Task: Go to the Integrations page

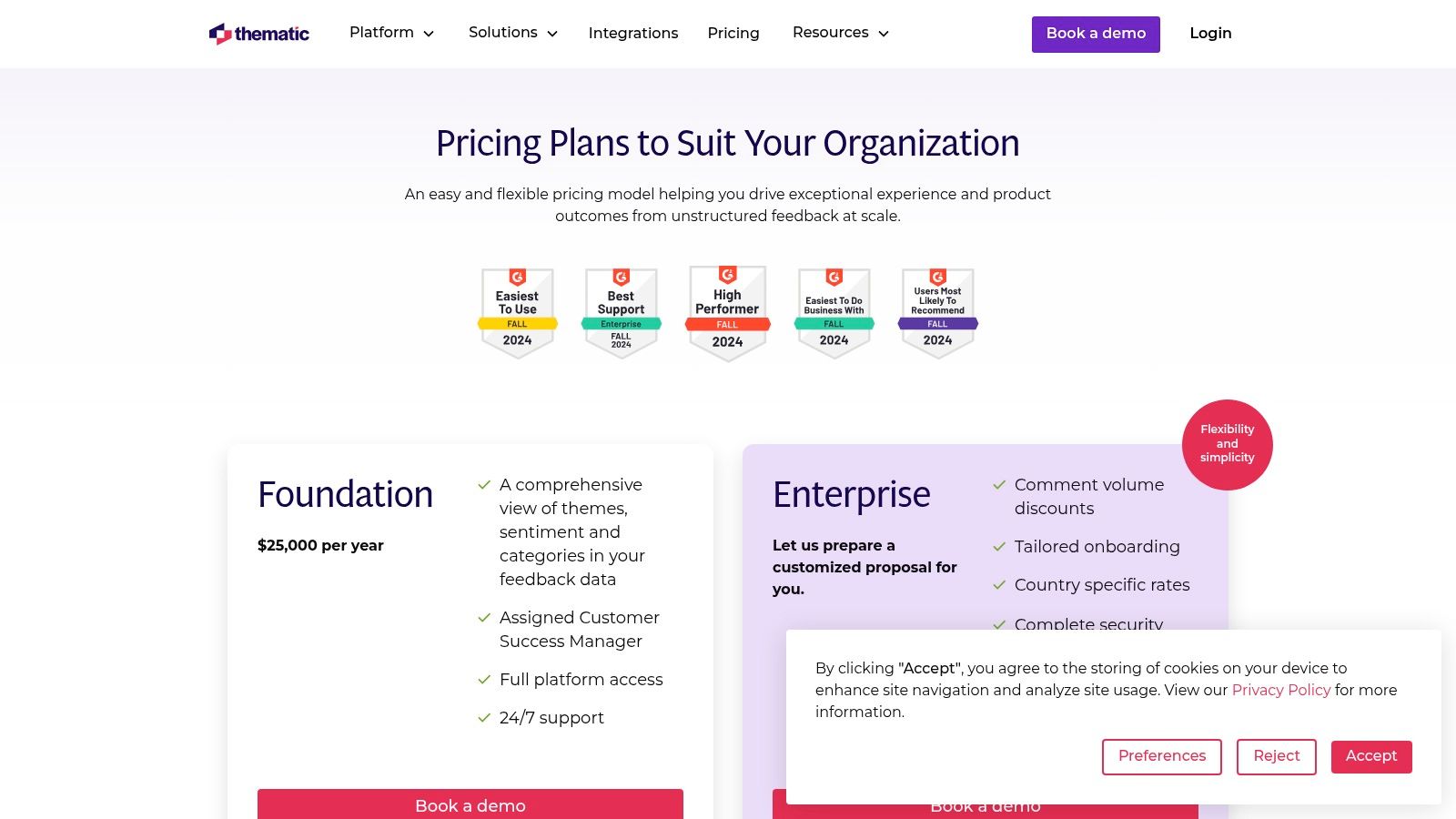Action: point(633,33)
